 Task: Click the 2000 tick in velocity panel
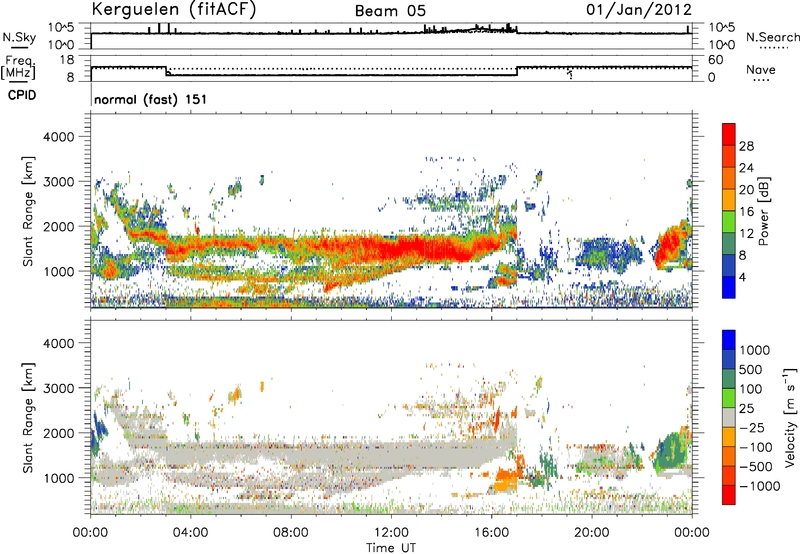[x=58, y=433]
